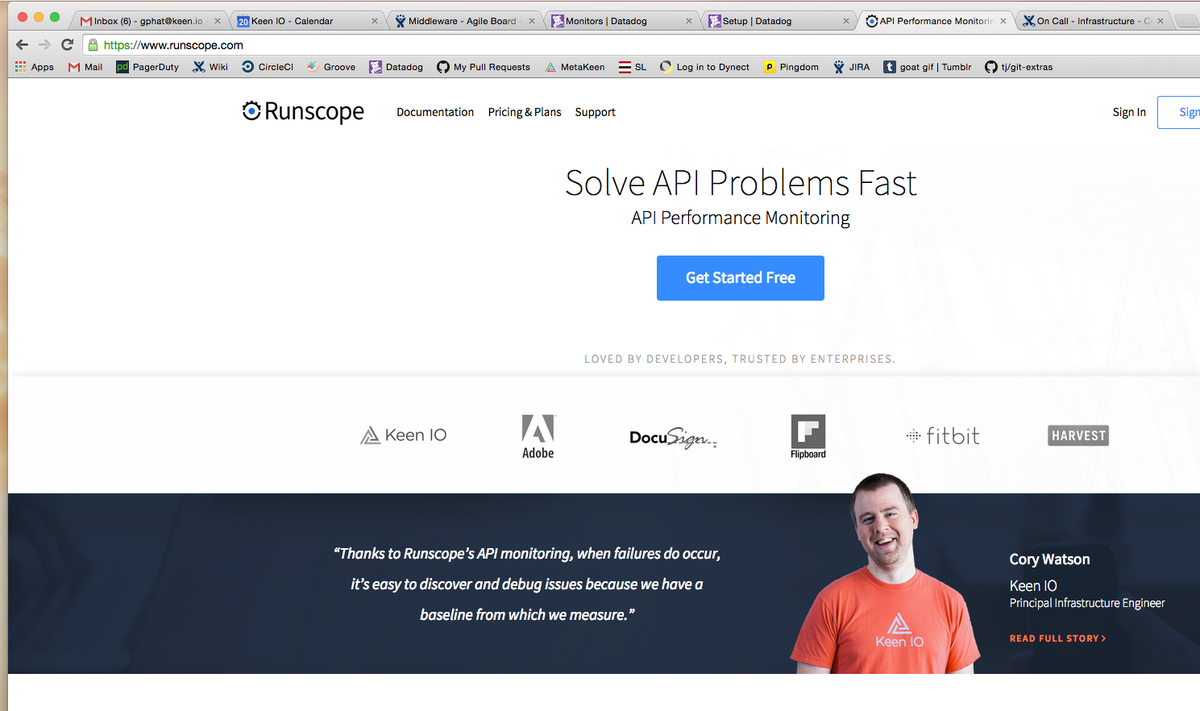Screen dimensions: 1200x711
Task: Click the Runscope logo
Action: coord(303,111)
